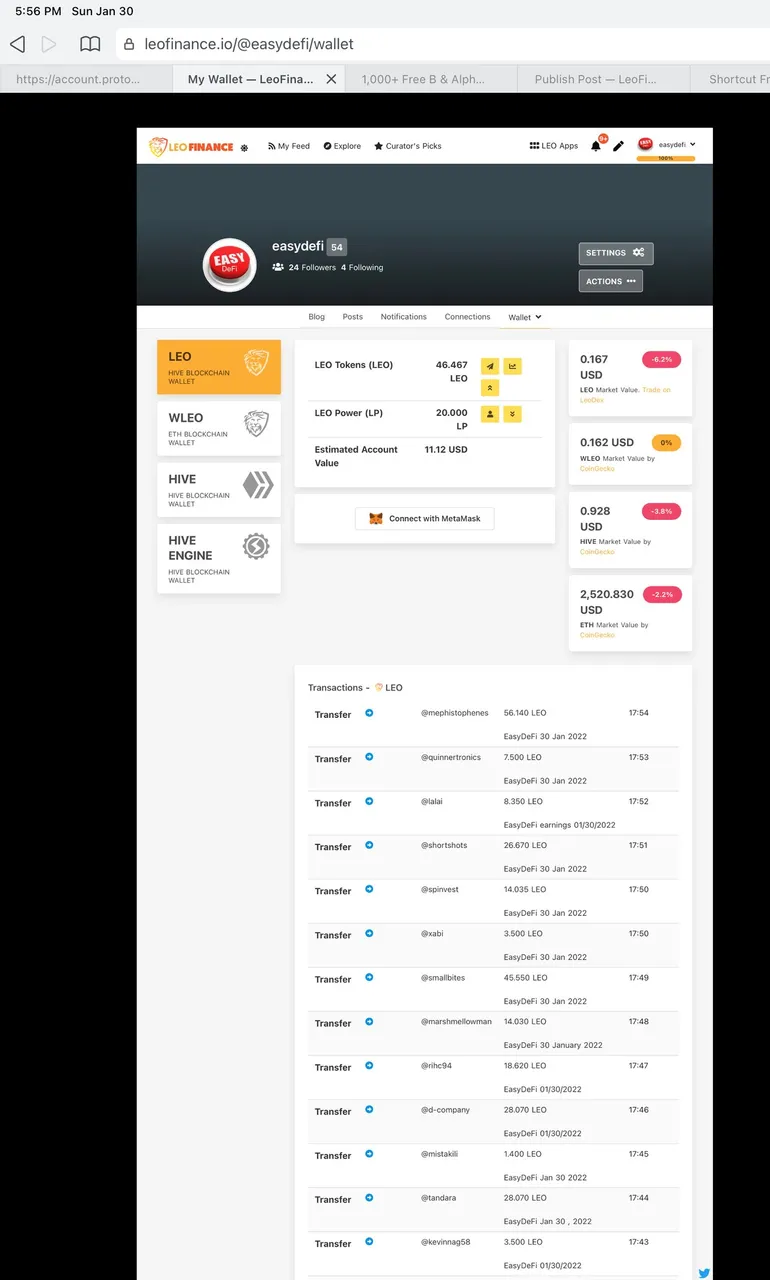Click transfer arrow icon in @spinvest row

(369, 889)
